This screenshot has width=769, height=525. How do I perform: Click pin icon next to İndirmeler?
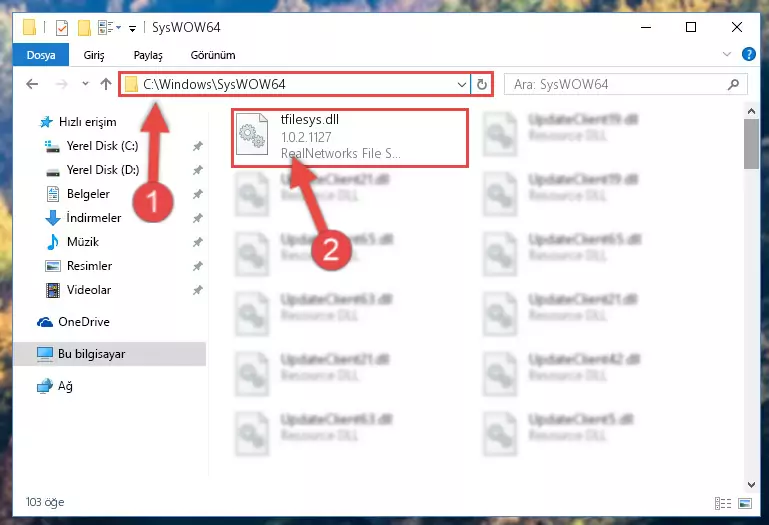click(x=197, y=218)
